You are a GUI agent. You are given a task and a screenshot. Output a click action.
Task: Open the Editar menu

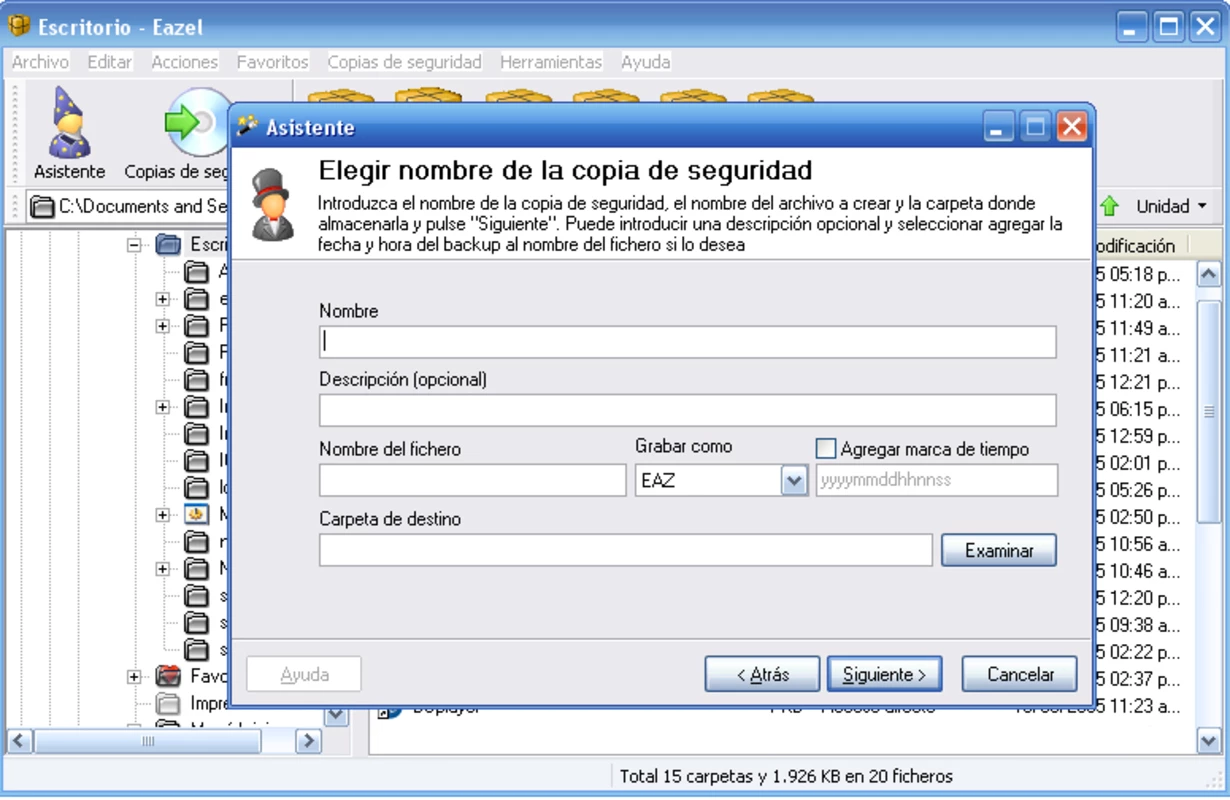[110, 62]
